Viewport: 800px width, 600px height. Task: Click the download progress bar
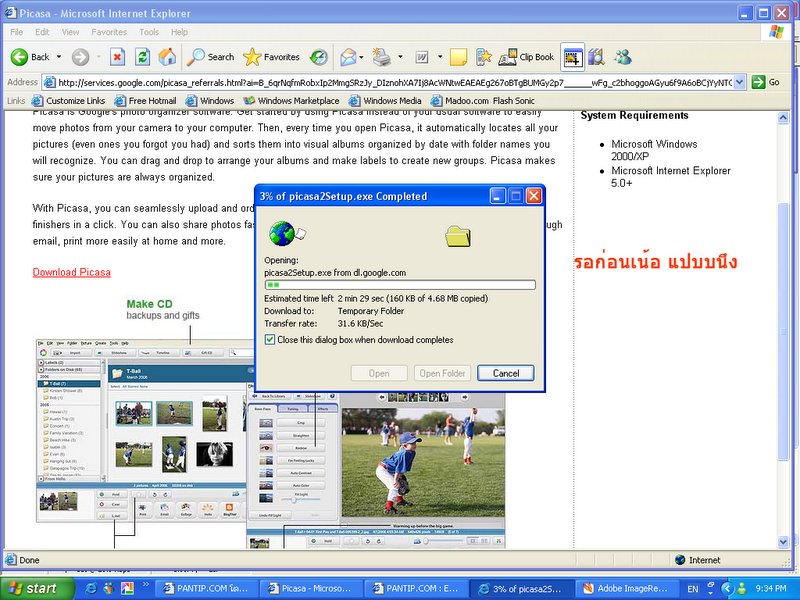tap(400, 285)
